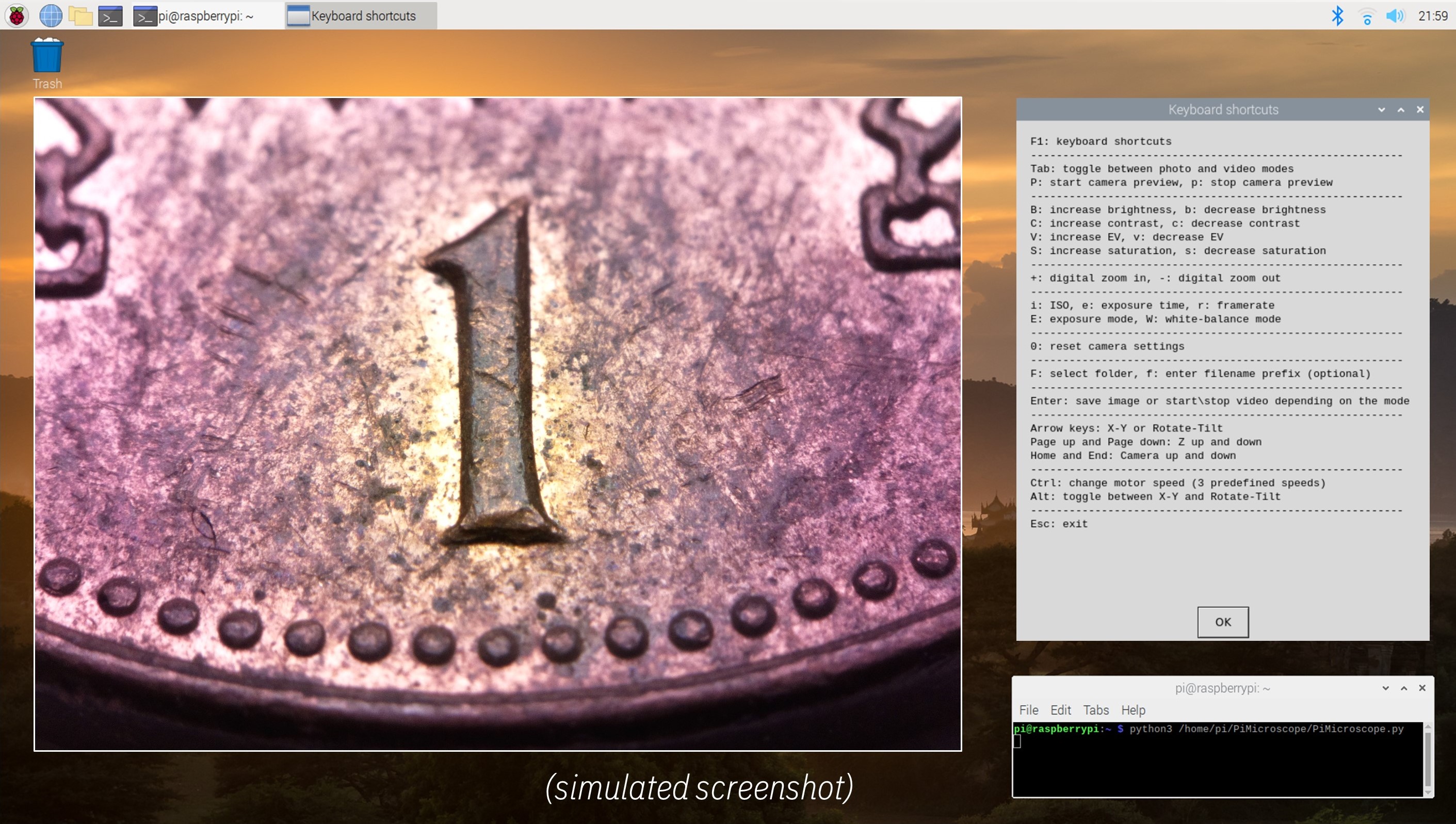
Task: Select the Bluetooth status icon
Action: pyautogui.click(x=1338, y=14)
